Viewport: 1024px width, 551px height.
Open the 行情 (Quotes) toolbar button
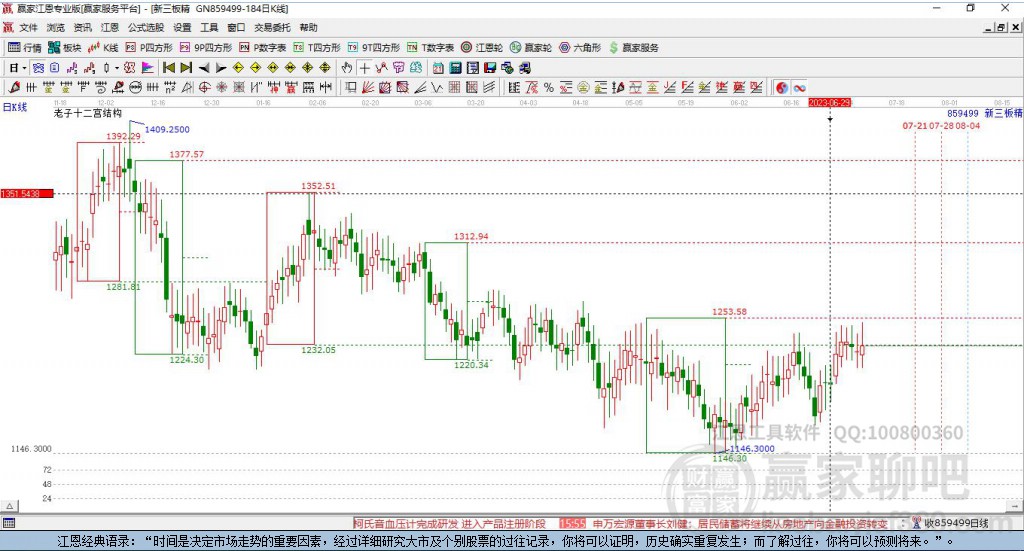point(25,47)
